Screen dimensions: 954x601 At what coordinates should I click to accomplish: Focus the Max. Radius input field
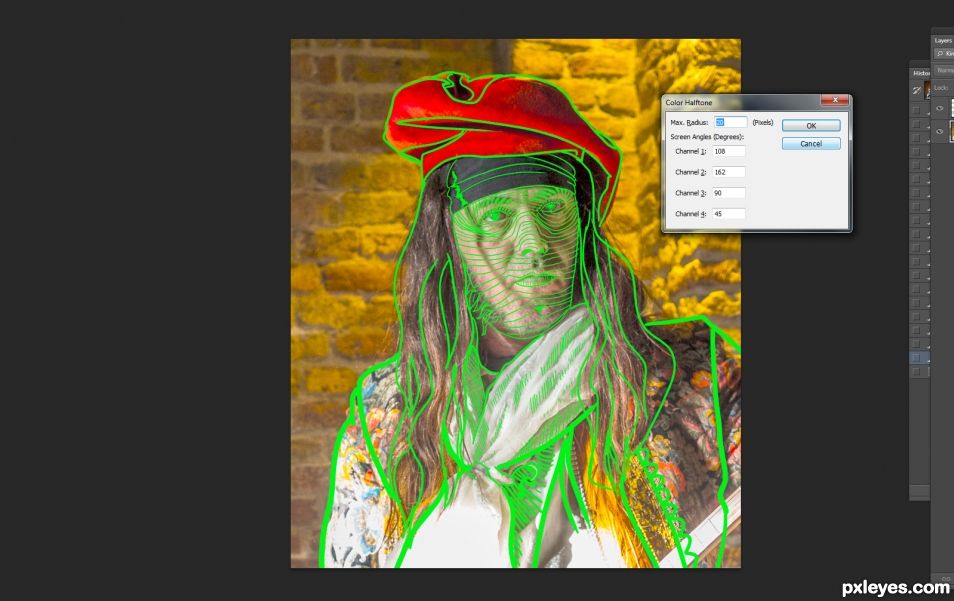point(730,122)
